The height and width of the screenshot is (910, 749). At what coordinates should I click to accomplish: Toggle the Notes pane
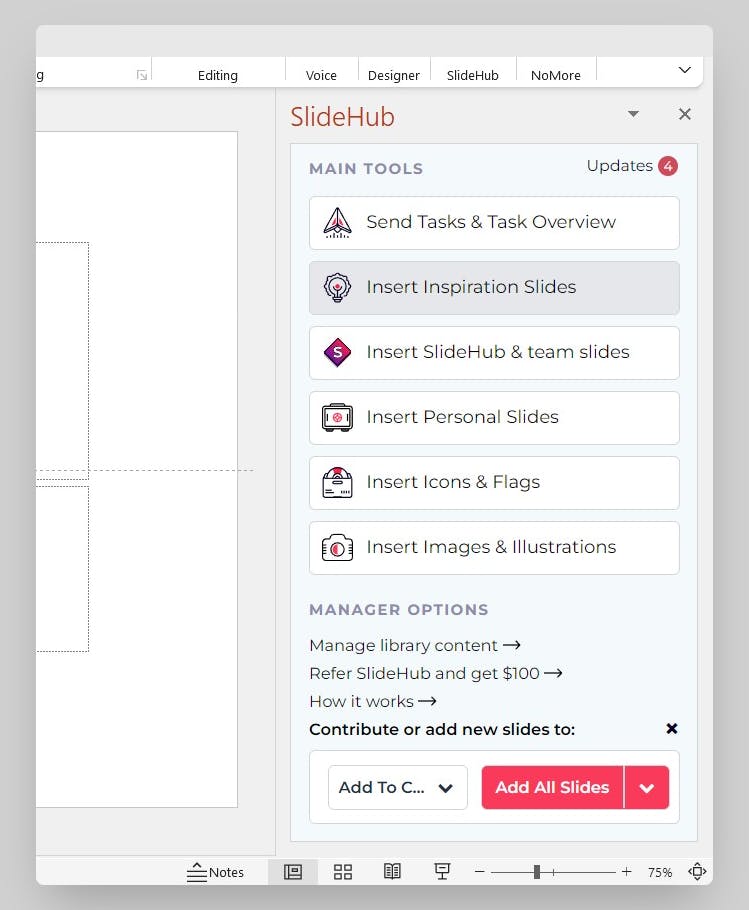[215, 872]
